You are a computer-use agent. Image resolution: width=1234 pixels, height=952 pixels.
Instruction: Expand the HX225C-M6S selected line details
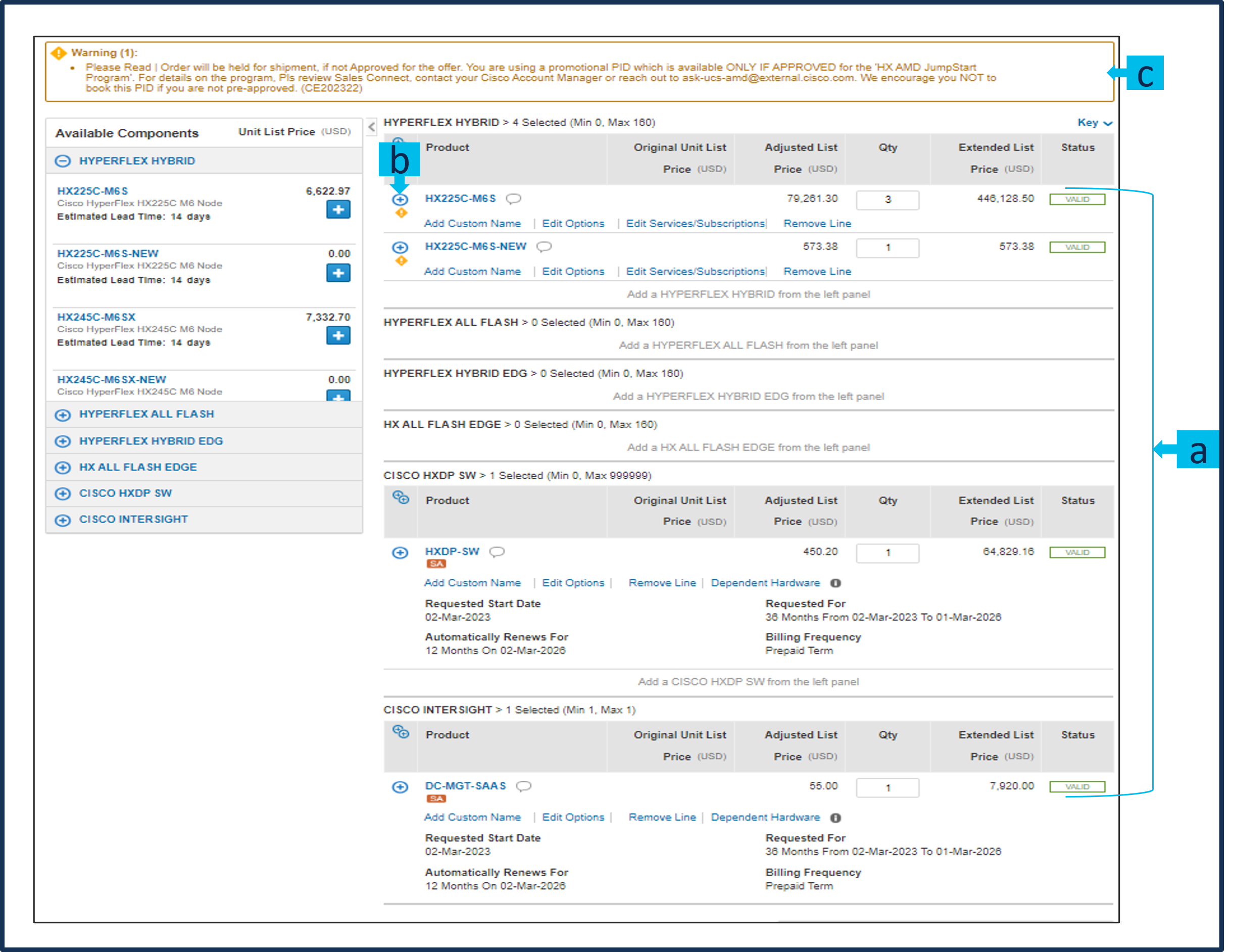[400, 199]
